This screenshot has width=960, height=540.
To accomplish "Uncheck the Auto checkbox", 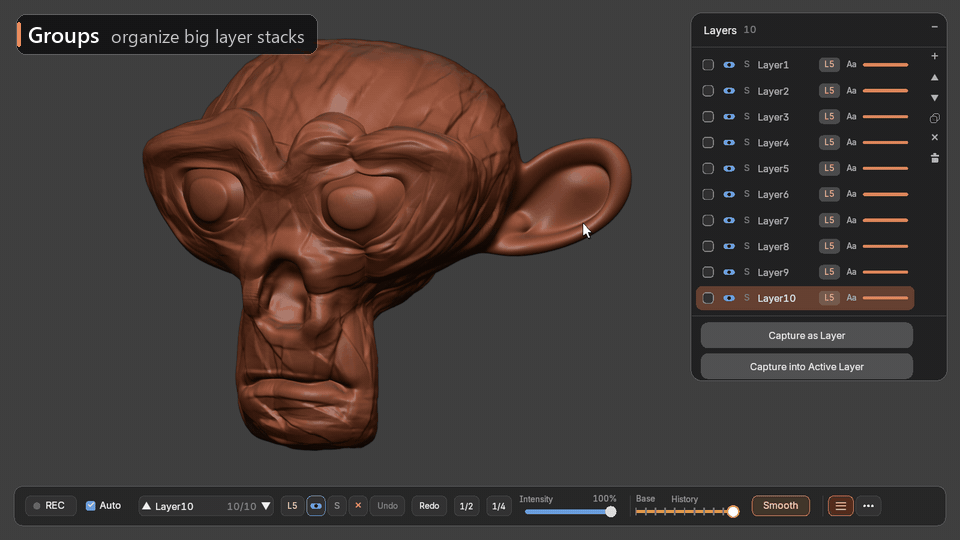I will 91,506.
